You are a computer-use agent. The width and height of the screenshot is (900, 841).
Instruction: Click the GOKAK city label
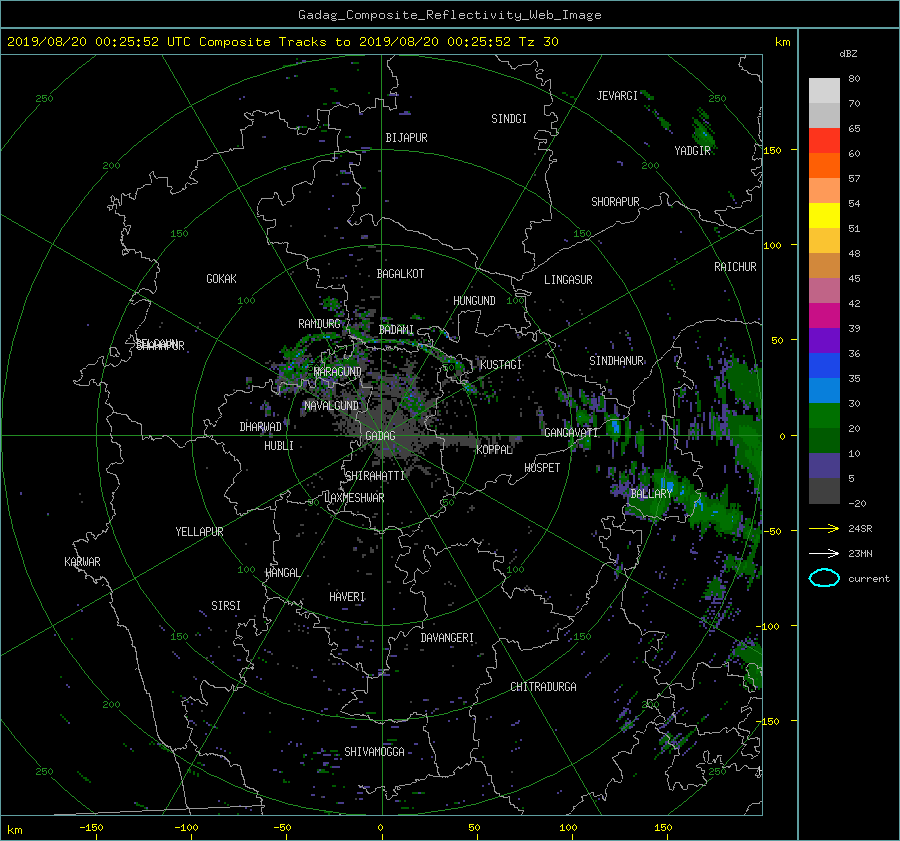pos(221,279)
